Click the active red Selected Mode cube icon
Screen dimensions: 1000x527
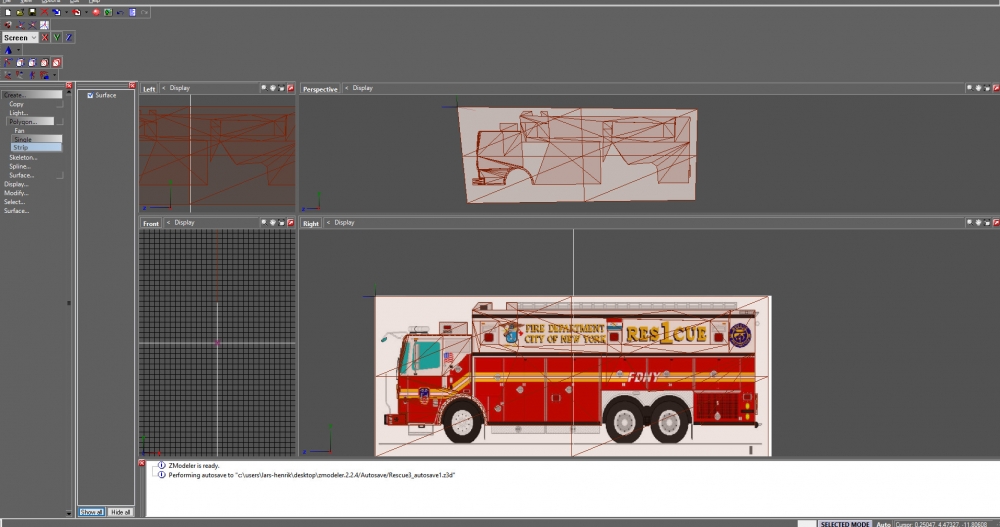[x=56, y=63]
